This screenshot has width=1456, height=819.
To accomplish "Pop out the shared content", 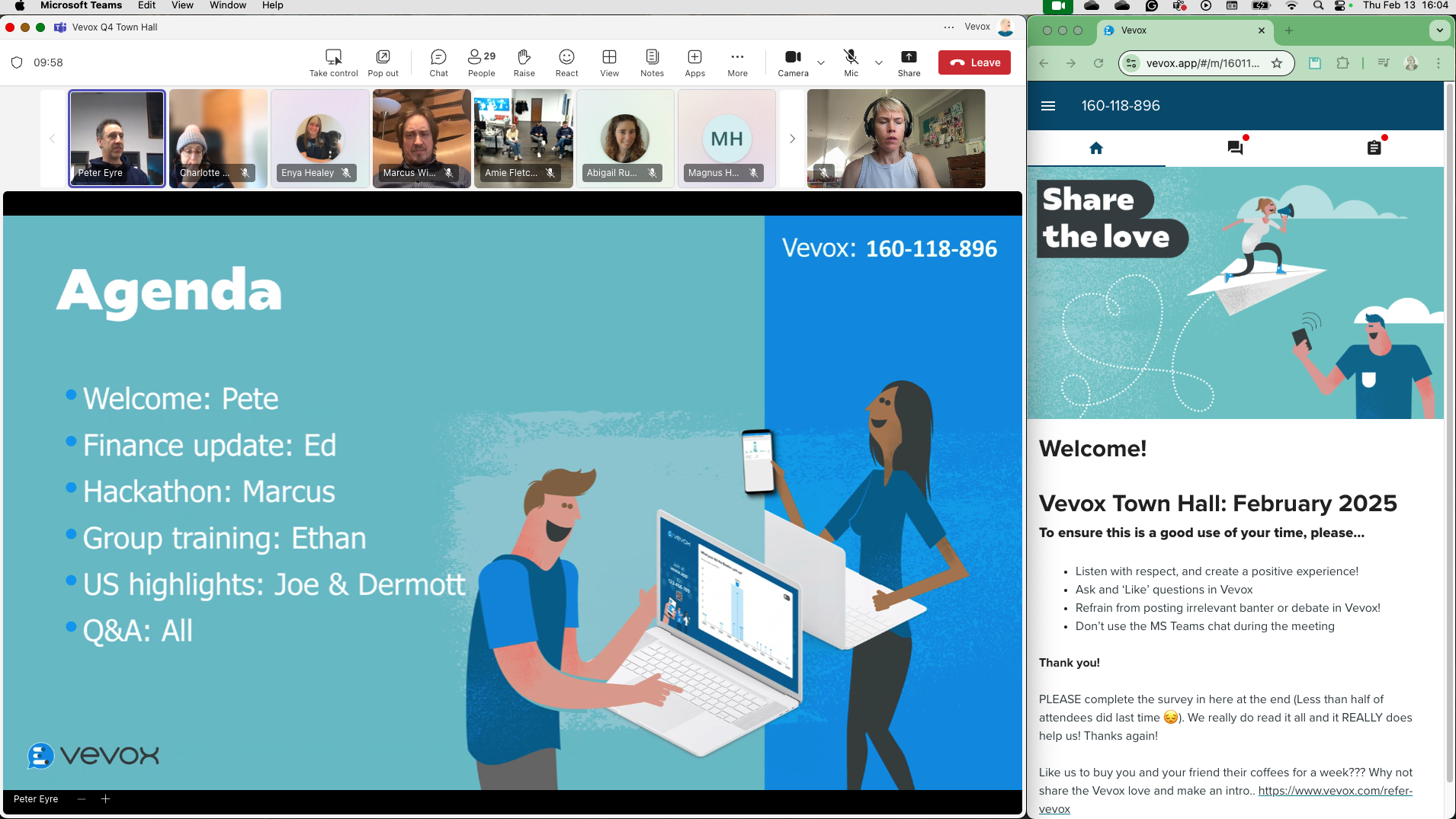I will (383, 62).
